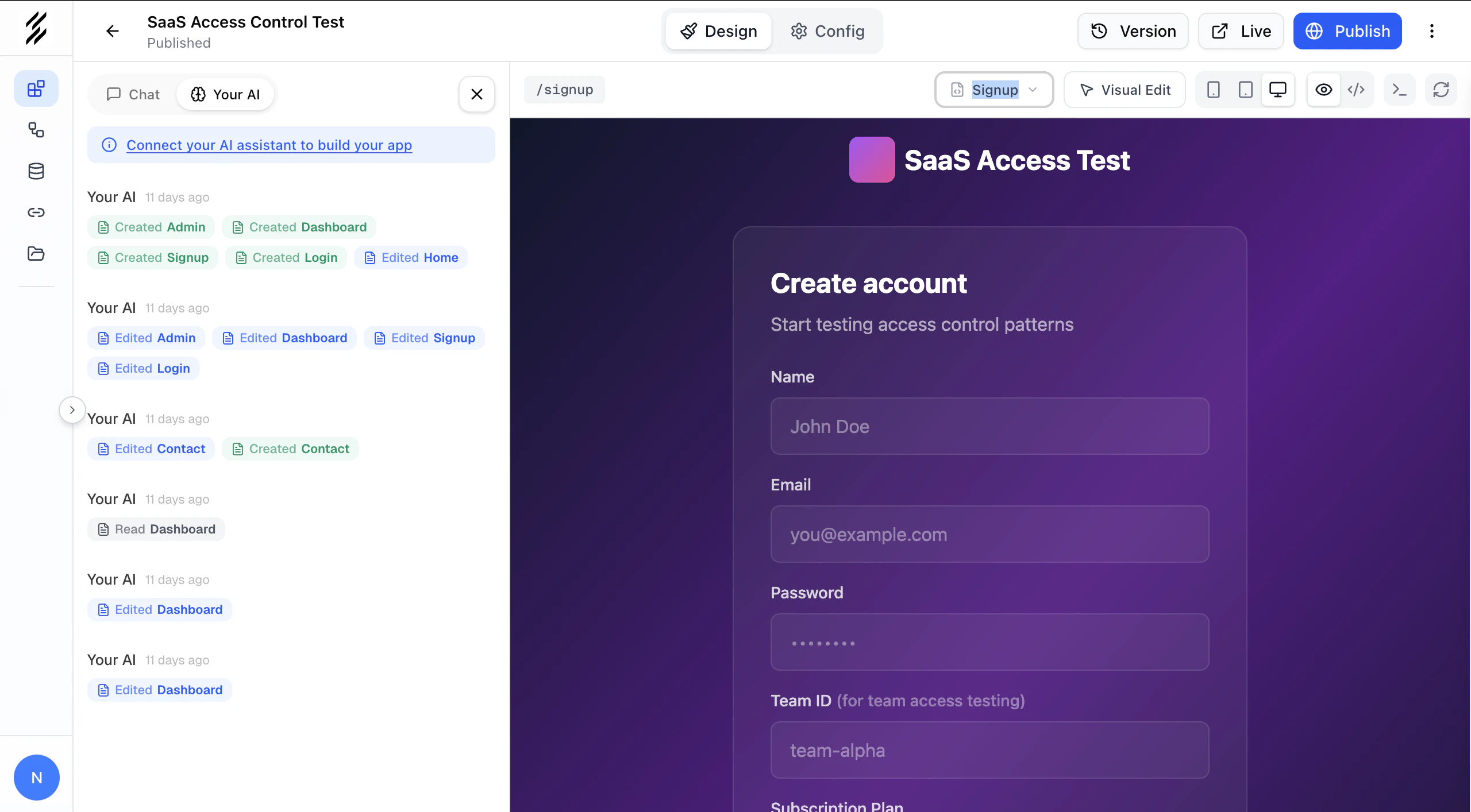Click the pink gradient logo swatch

click(x=872, y=160)
